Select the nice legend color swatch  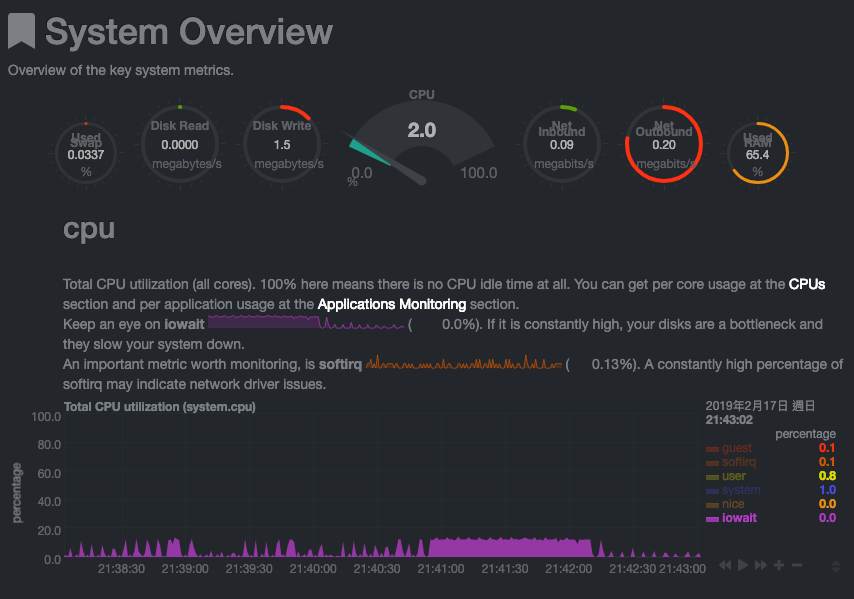click(712, 505)
